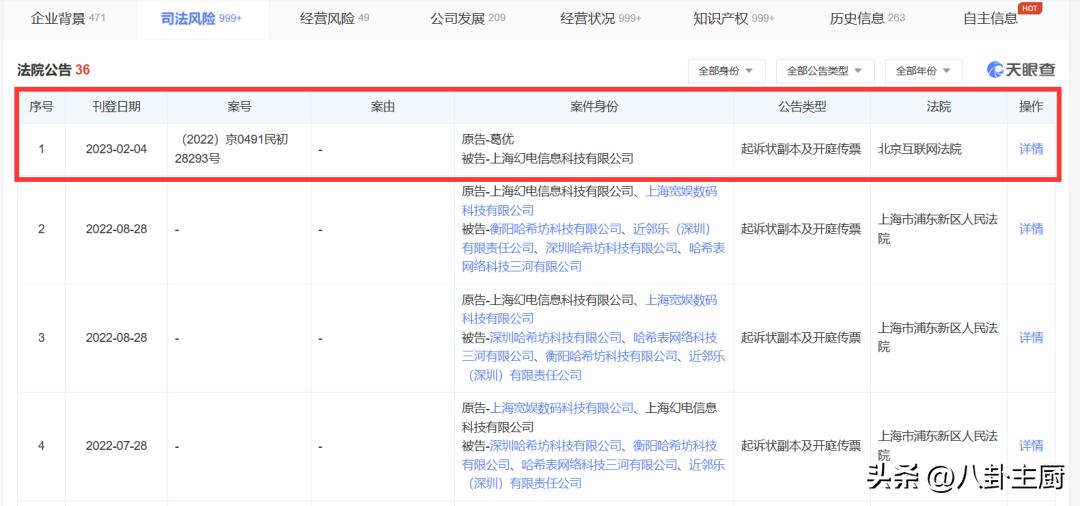Open 衡阳哈希坊科技有限公司 link in row 2
The width and height of the screenshot is (1080, 506).
[555, 229]
